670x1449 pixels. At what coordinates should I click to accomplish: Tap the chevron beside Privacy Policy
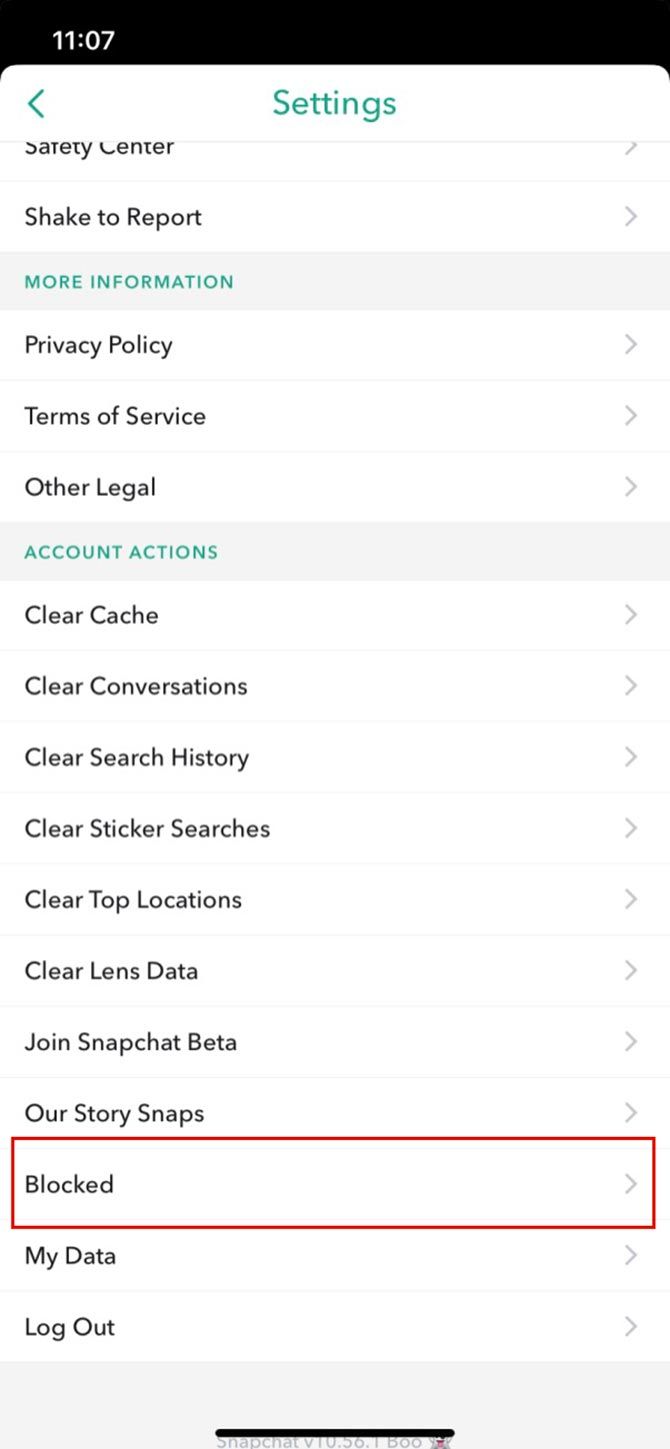[631, 344]
